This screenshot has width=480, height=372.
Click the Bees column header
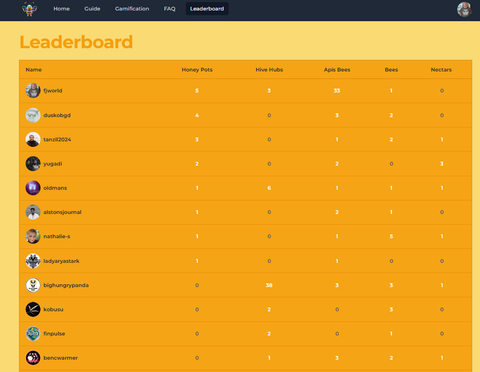[391, 70]
